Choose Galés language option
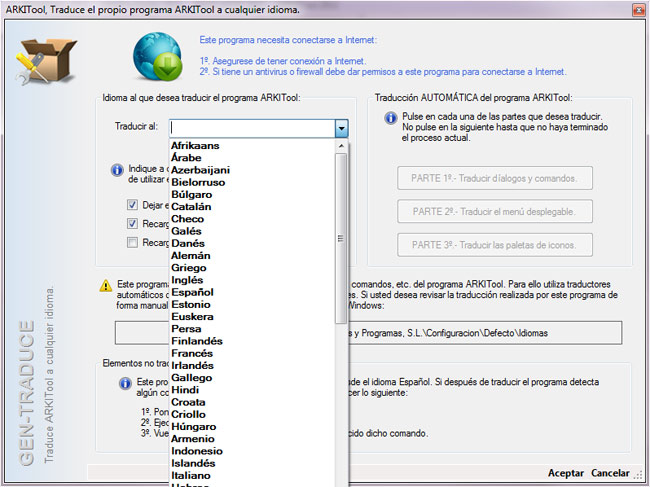Screen dimensions: 650x487 click(252, 231)
